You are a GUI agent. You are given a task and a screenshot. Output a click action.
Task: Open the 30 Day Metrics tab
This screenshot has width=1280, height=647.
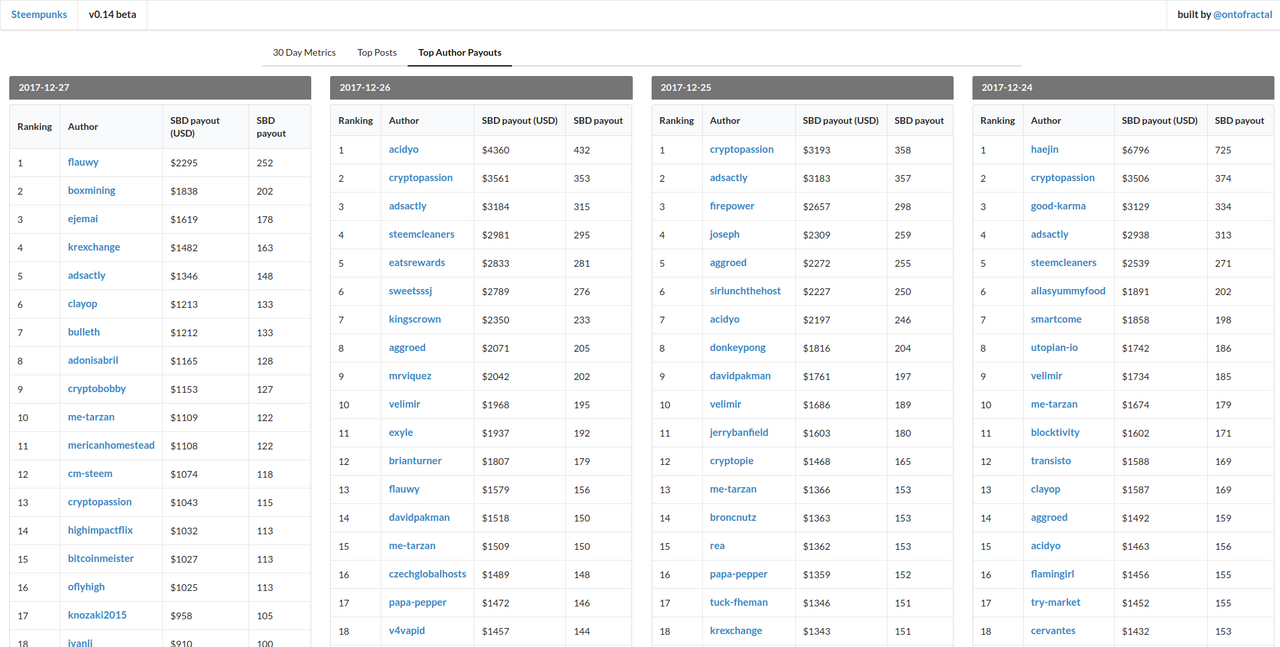(304, 52)
